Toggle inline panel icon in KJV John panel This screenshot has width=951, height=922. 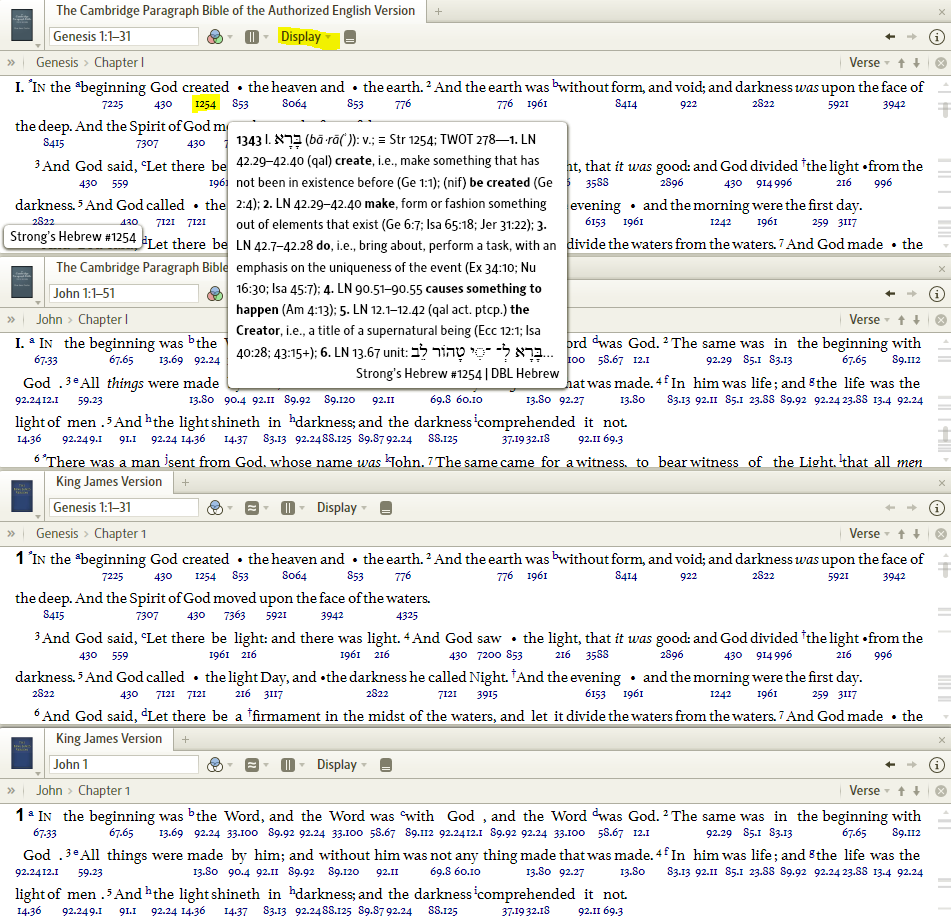point(386,766)
